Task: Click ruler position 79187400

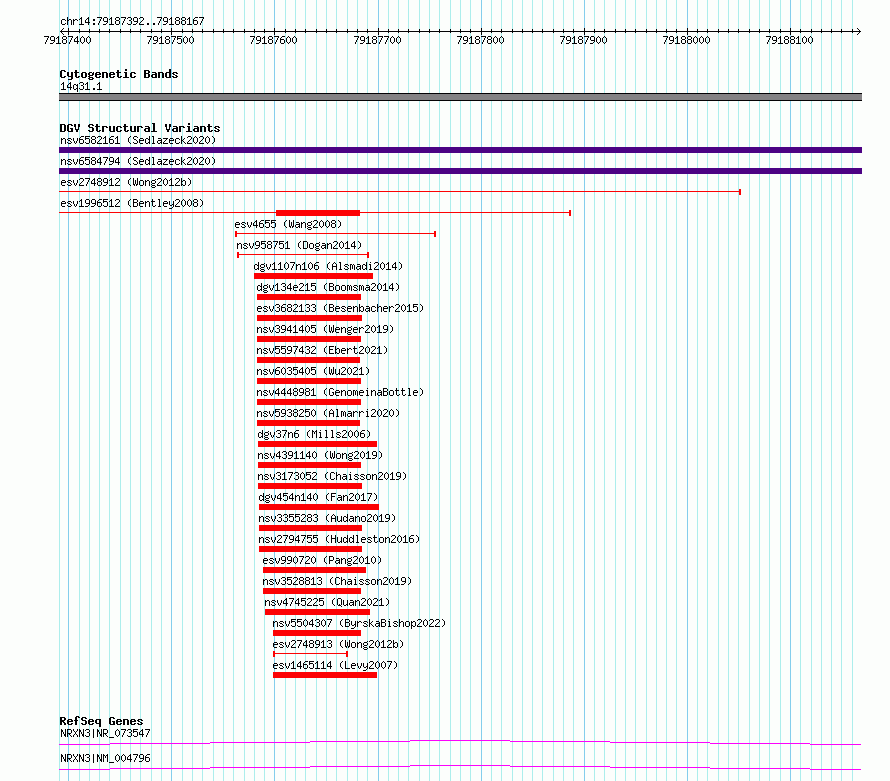Action: pos(67,40)
